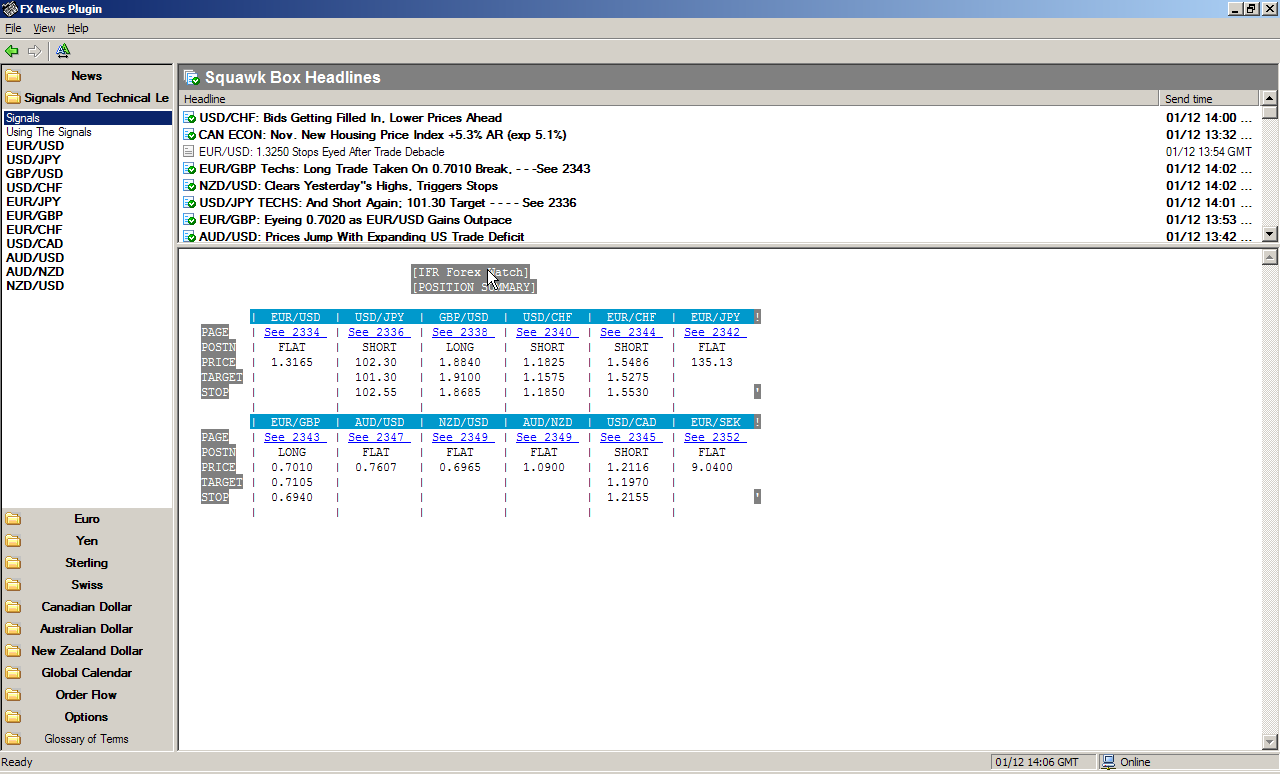
Task: Expand the Options sidebar section
Action: pos(86,717)
